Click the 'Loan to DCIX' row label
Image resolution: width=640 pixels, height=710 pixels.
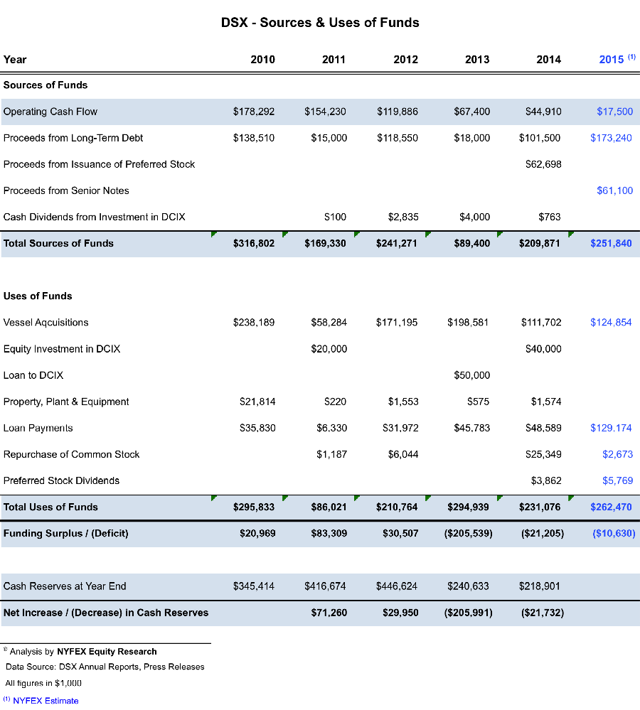[x=33, y=375]
